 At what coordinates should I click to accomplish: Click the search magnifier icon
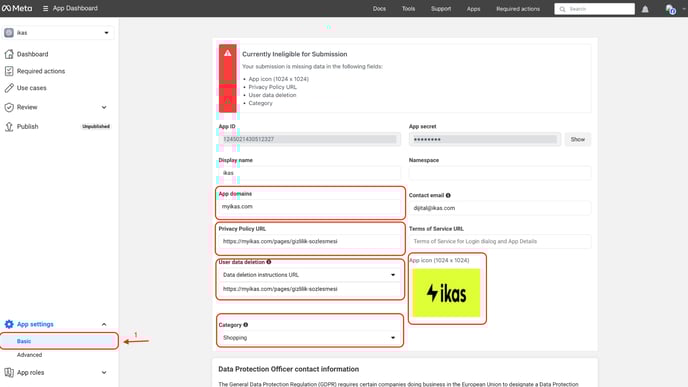pyautogui.click(x=563, y=9)
